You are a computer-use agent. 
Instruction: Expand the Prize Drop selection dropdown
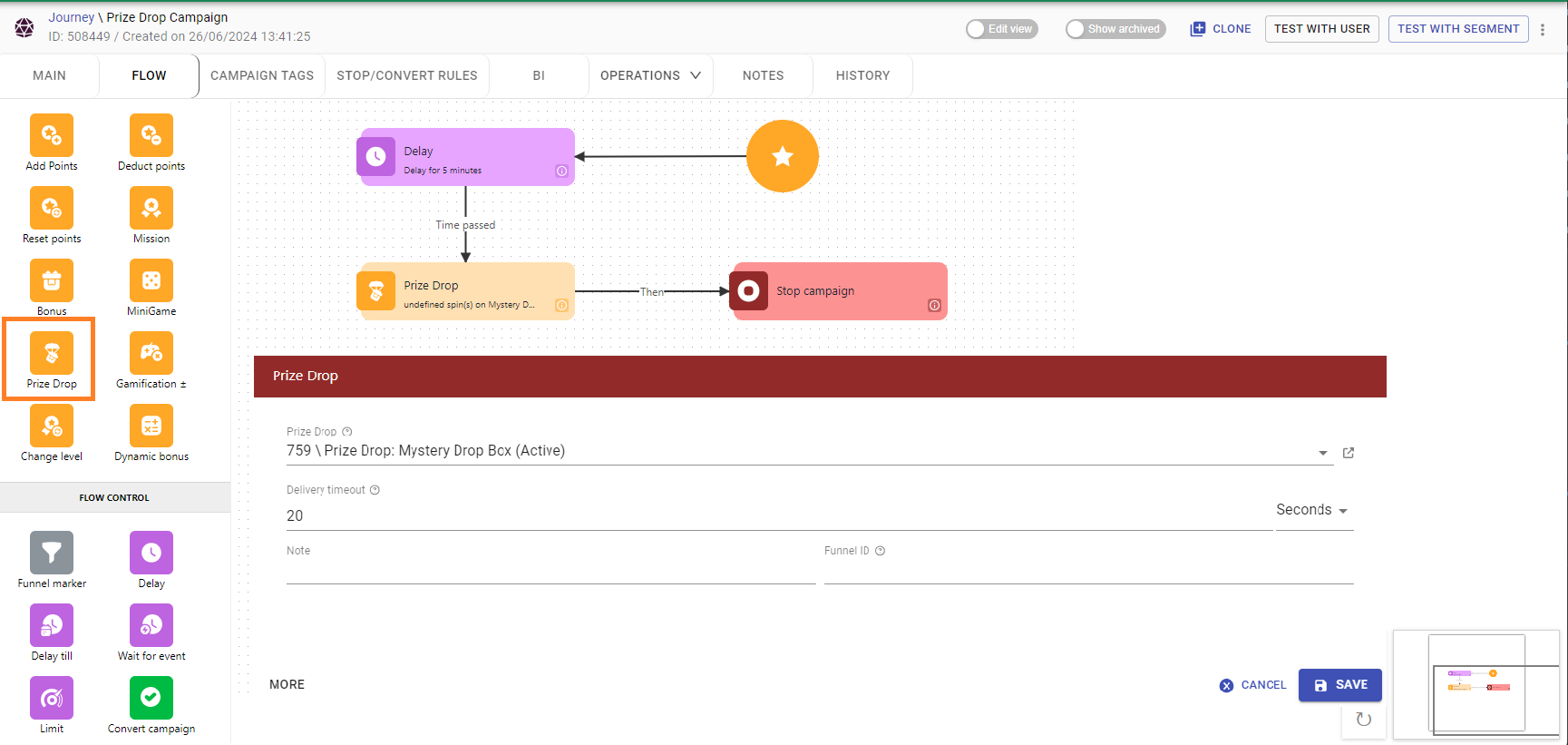1322,453
